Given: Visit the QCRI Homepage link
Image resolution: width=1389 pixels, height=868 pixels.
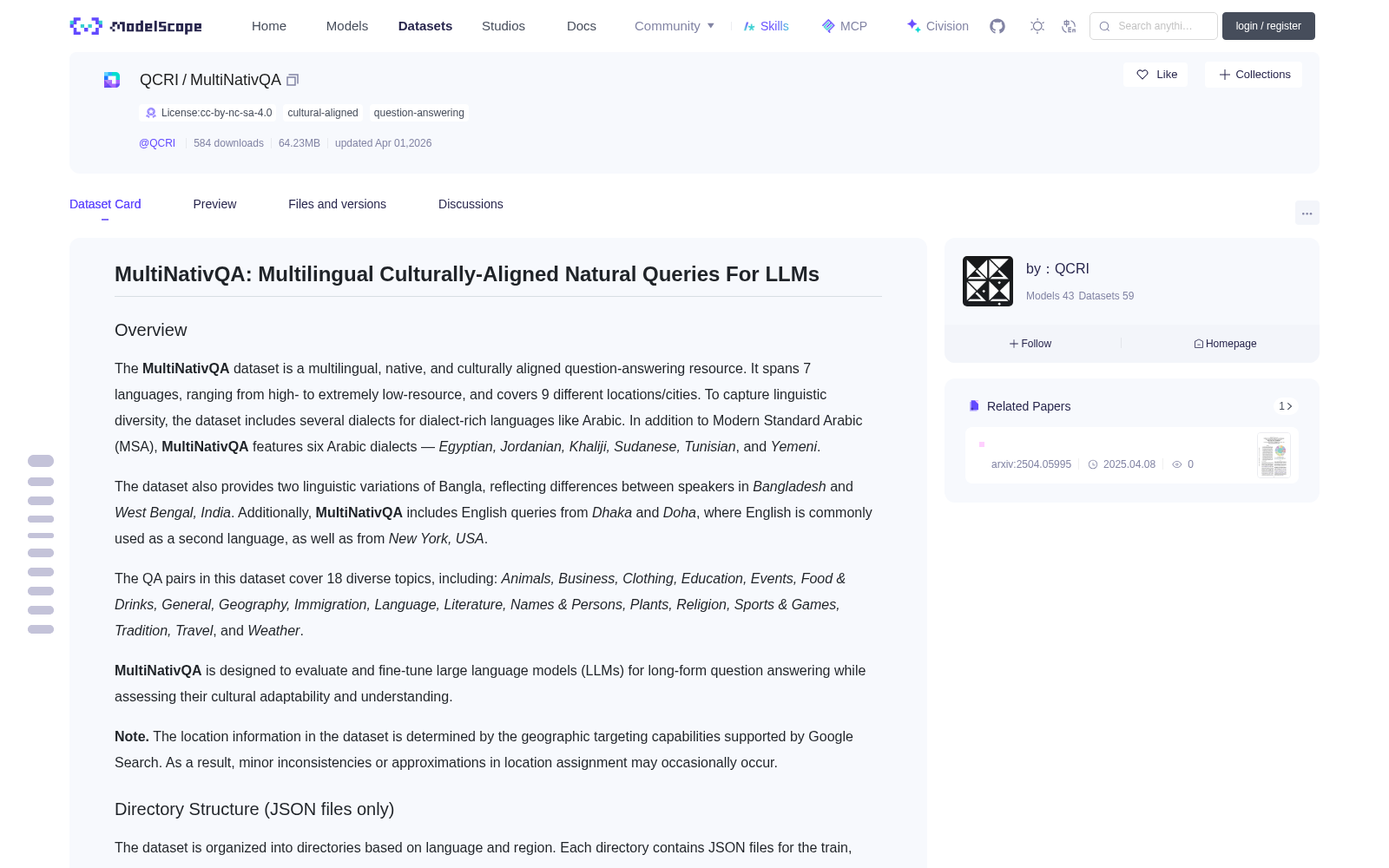Looking at the screenshot, I should click(1225, 344).
